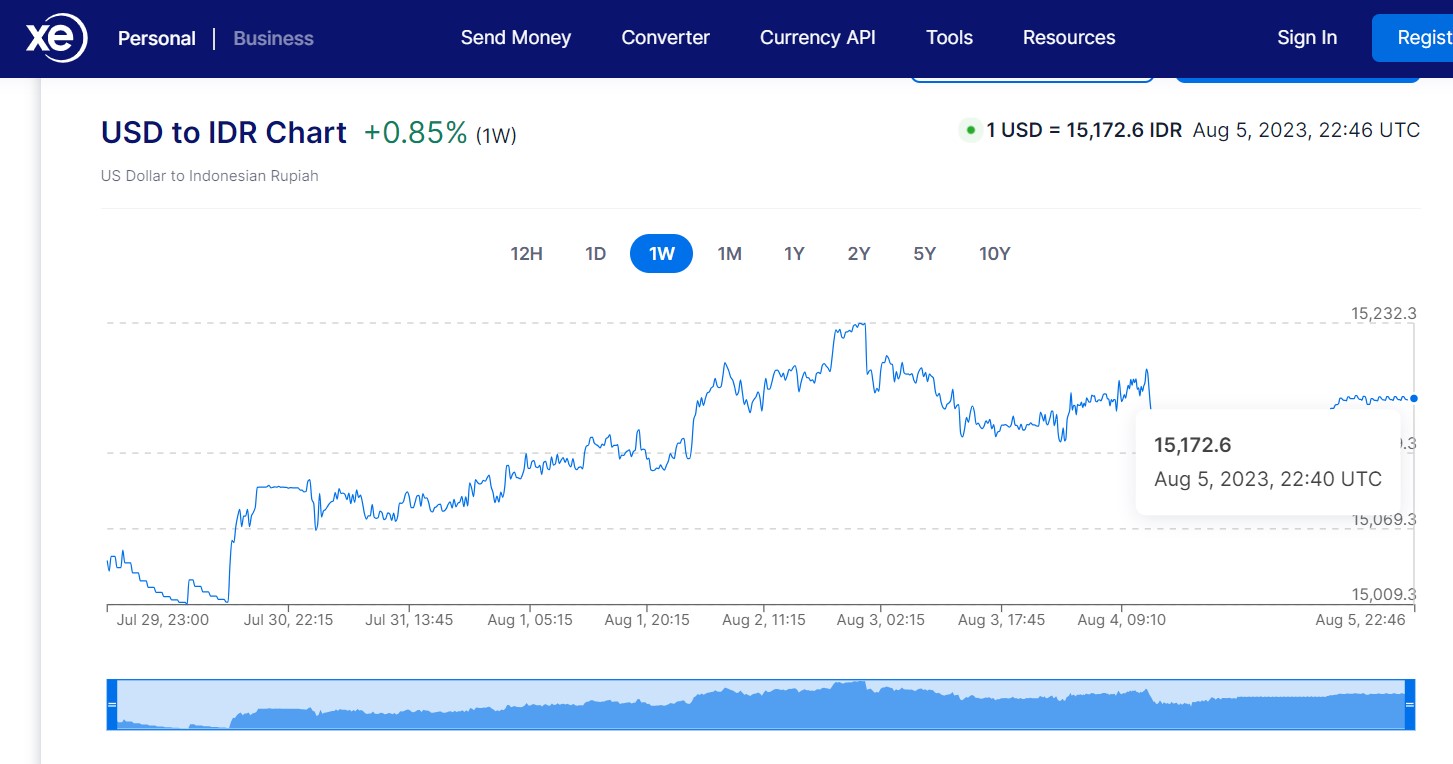
Task: Select the 1D time range
Action: [595, 254]
